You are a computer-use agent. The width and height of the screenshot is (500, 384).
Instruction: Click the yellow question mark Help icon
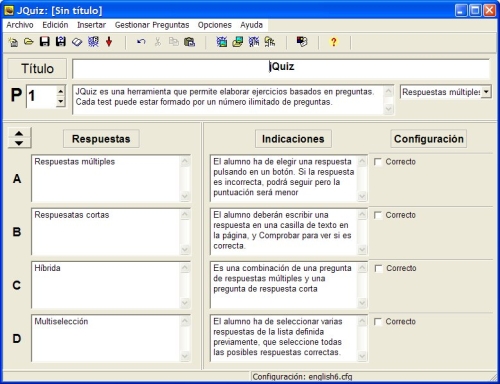[x=333, y=42]
